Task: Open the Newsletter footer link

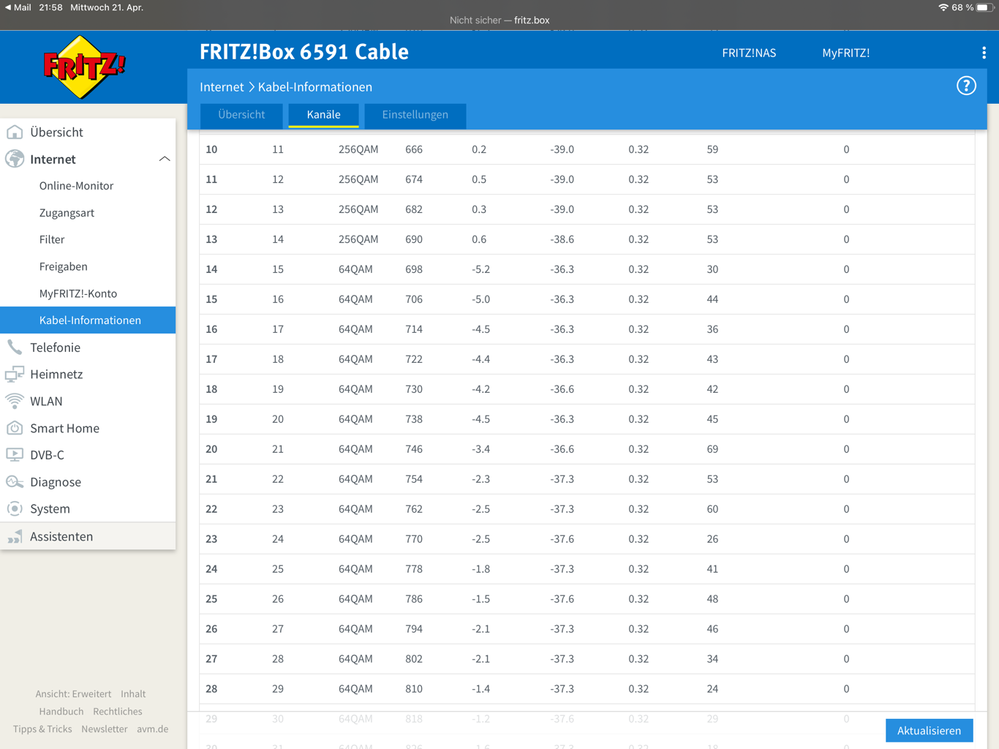Action: tap(104, 729)
